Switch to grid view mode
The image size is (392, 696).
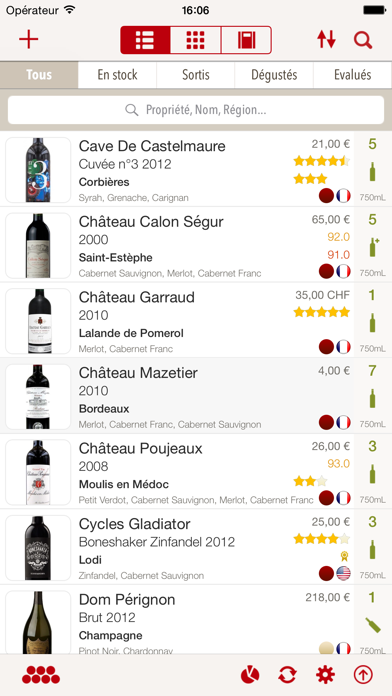point(195,40)
